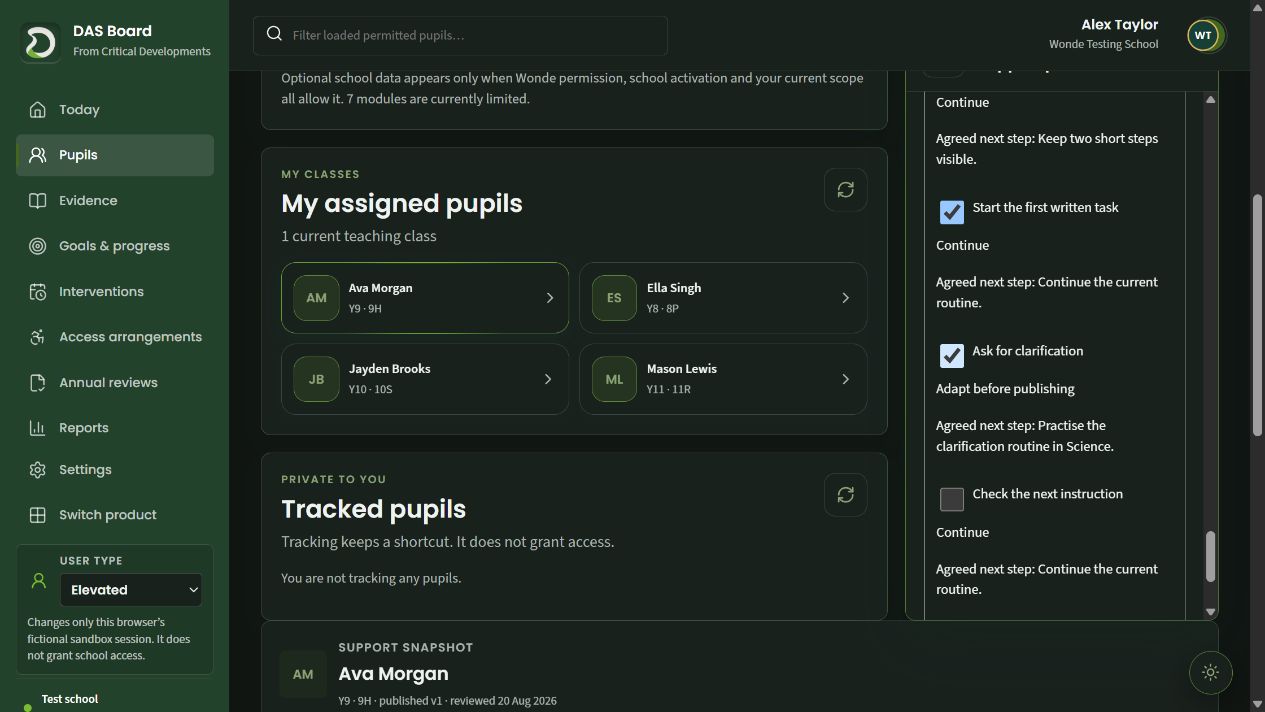1265x712 pixels.
Task: Open the Evidence section
Action: tap(115, 201)
